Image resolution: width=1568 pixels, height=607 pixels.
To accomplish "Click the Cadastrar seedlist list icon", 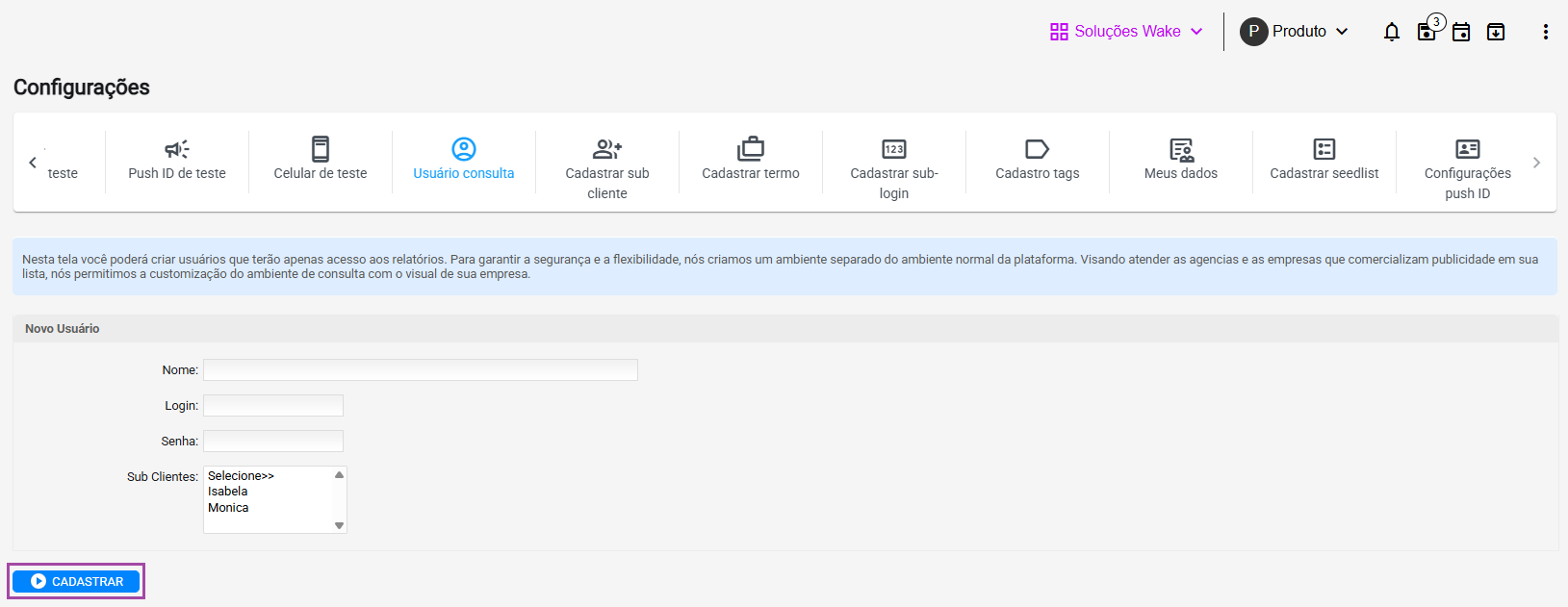I will (1324, 149).
